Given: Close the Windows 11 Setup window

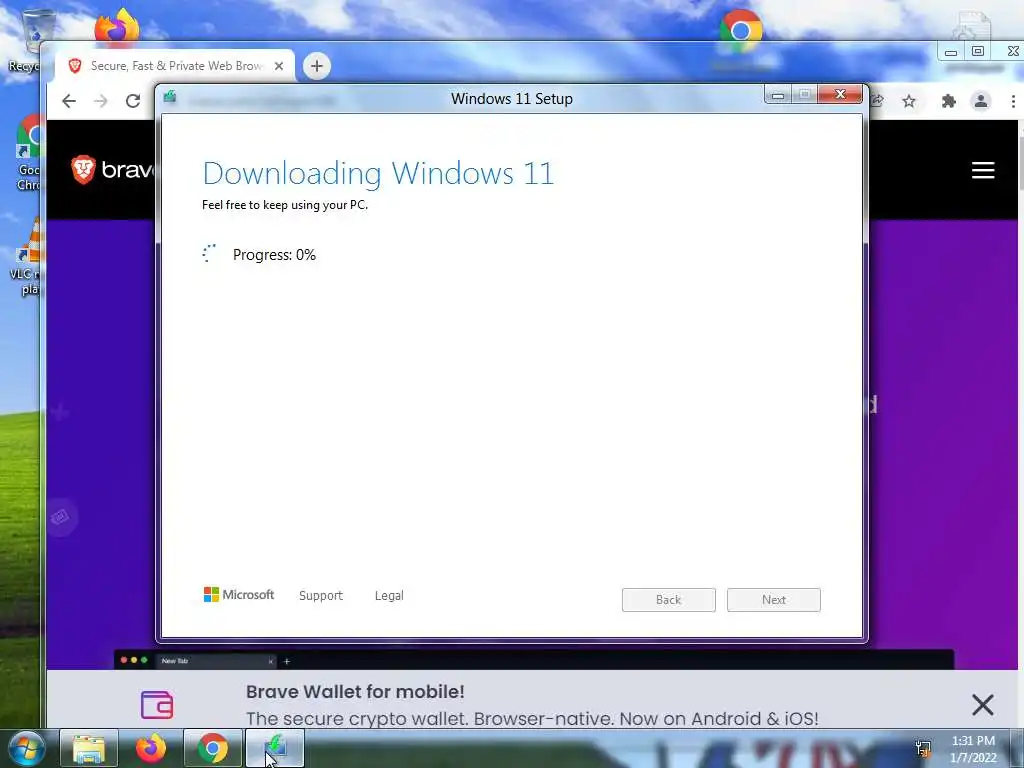Looking at the screenshot, I should click(x=840, y=95).
